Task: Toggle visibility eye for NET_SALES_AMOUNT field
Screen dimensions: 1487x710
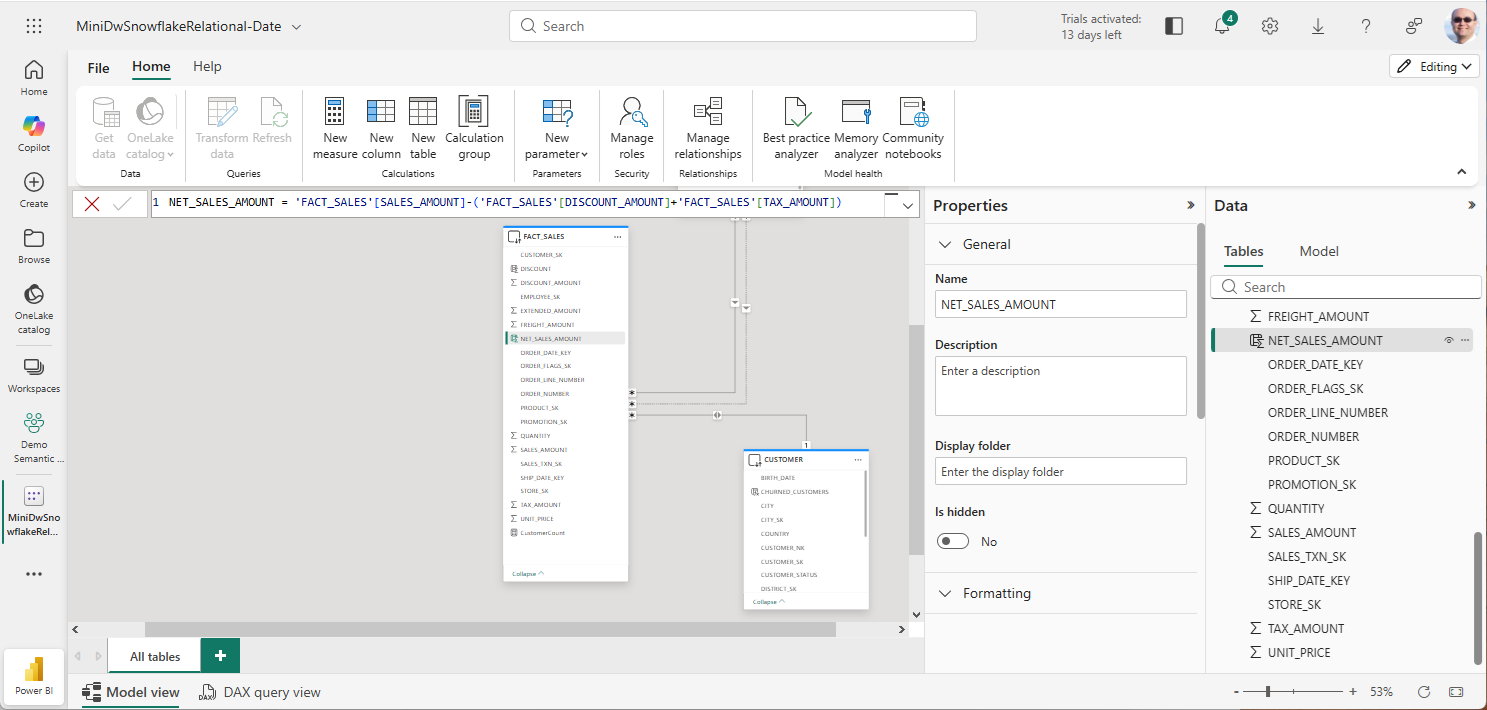Action: (x=1448, y=341)
